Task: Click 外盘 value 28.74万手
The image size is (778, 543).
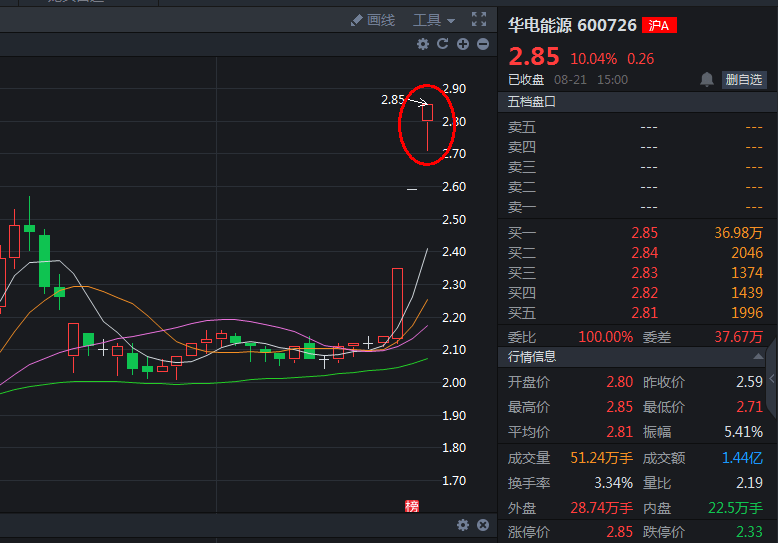Action: 601,508
